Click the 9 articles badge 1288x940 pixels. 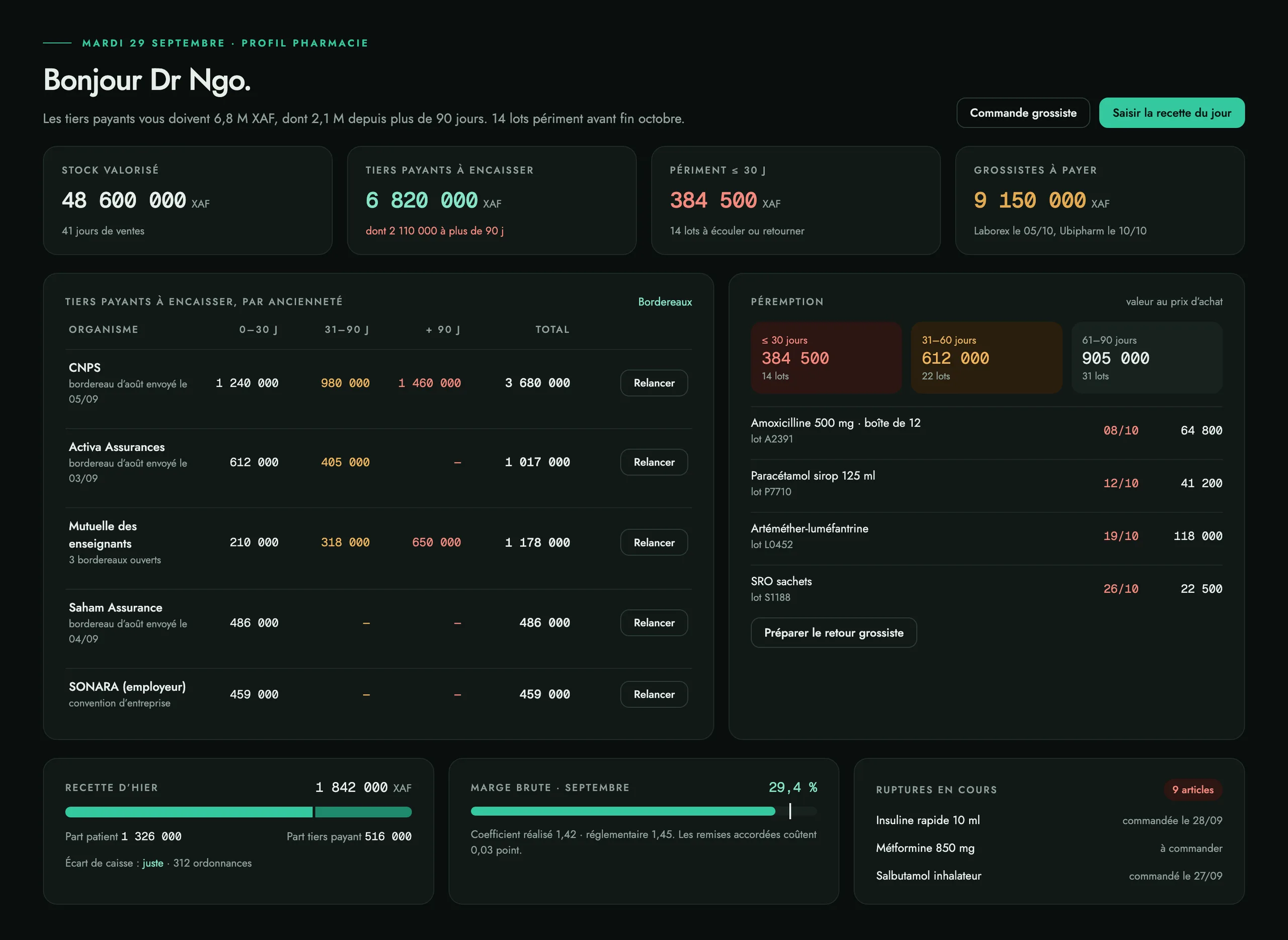[x=1192, y=789]
